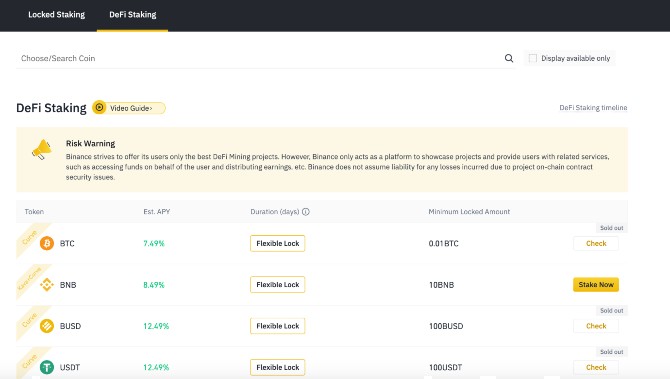This screenshot has width=670, height=379.
Task: Click the 0.01BTC minimum amount
Action: [x=444, y=244]
